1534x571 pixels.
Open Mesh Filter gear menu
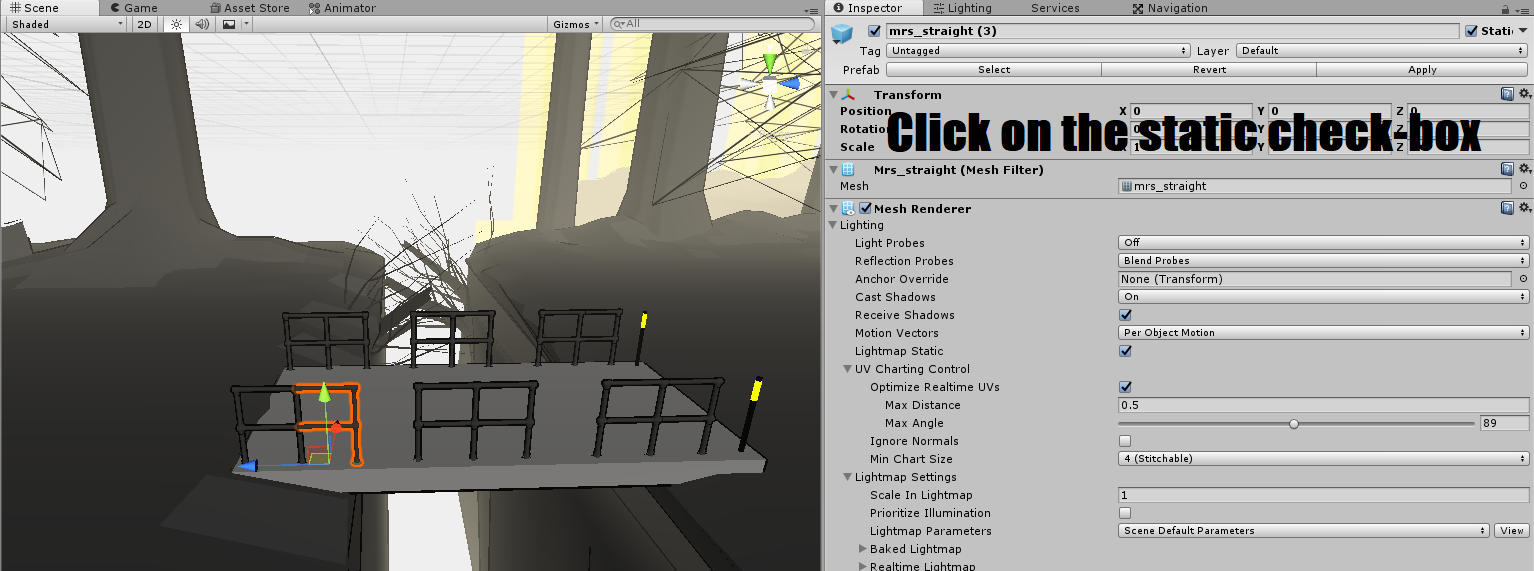[x=1524, y=169]
